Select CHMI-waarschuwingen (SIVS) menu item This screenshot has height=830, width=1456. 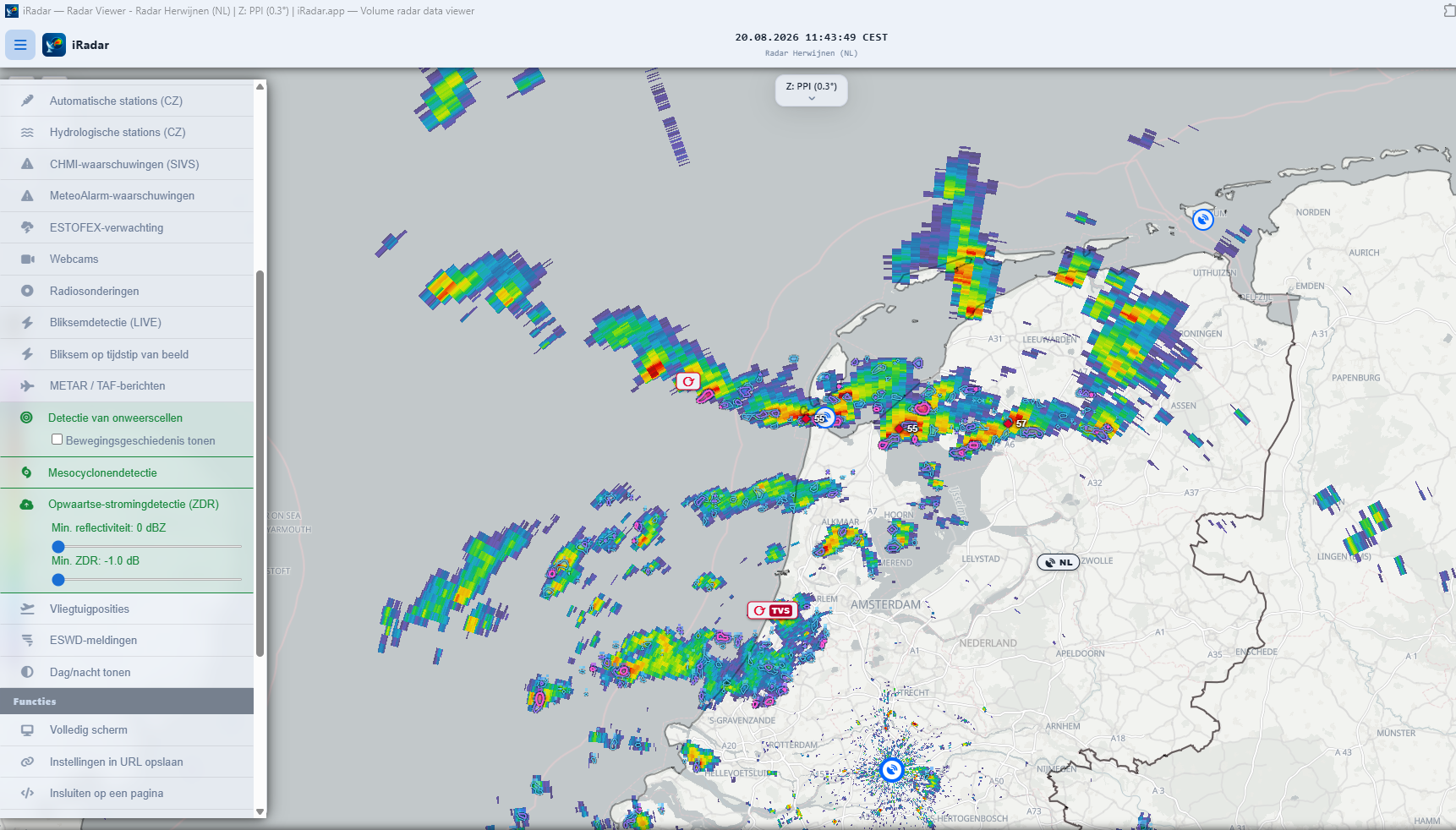[127, 164]
